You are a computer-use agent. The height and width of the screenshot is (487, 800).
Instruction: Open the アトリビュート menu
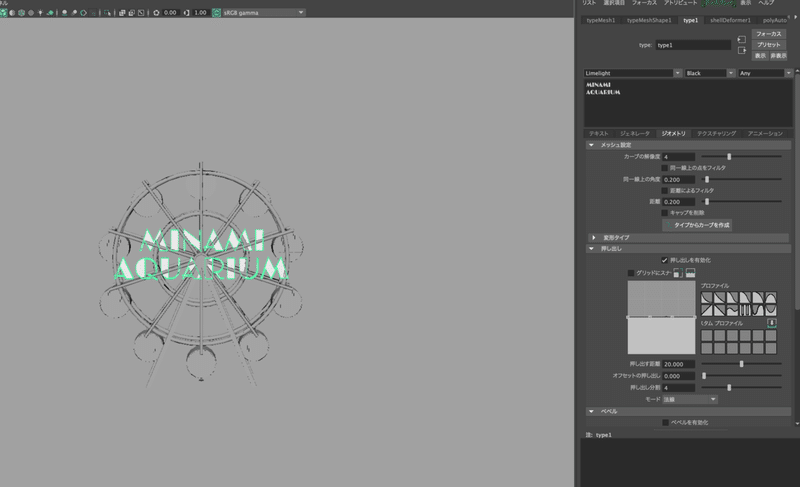pos(680,3)
